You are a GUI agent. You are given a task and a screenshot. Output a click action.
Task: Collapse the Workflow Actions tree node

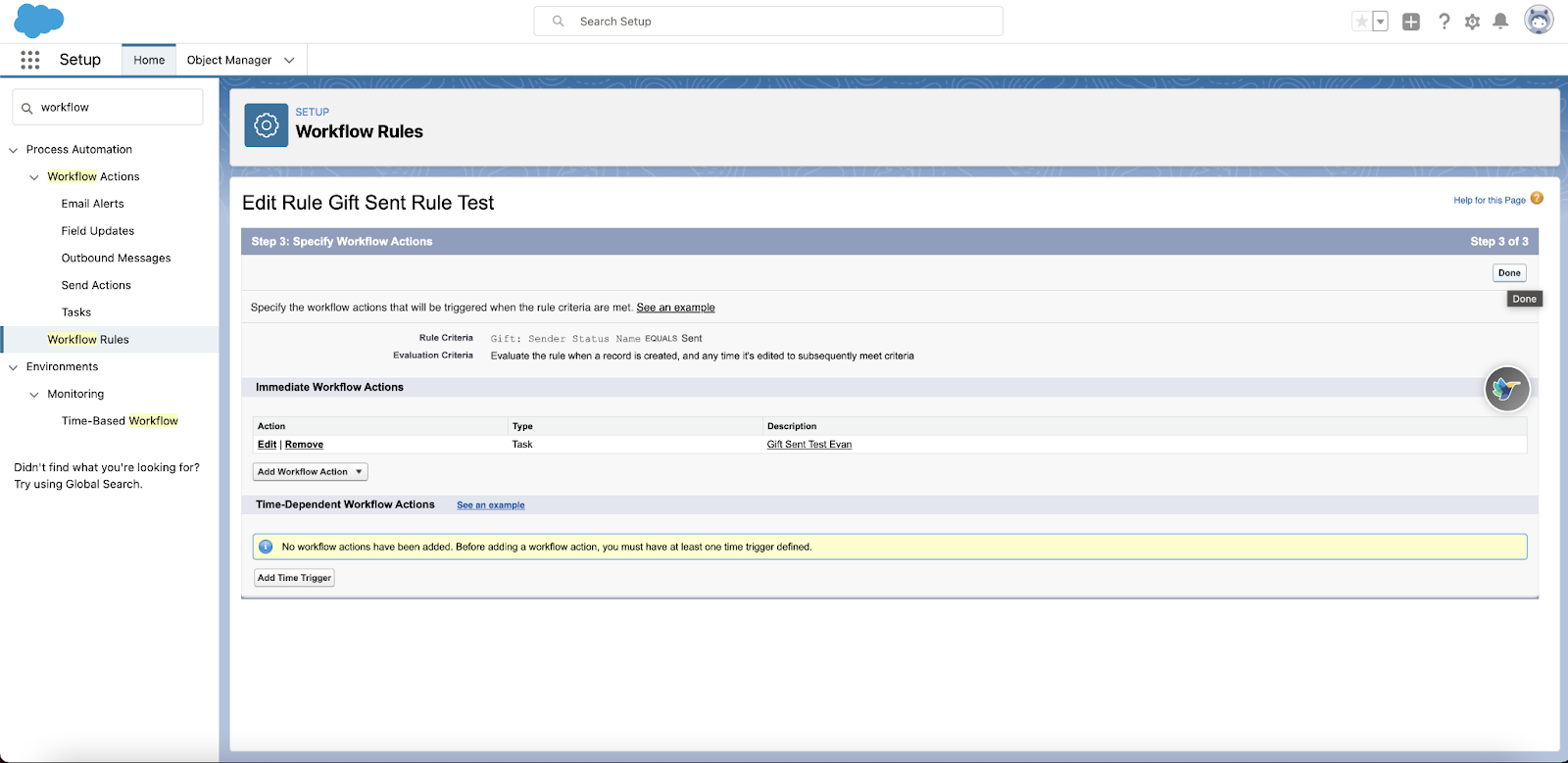[34, 177]
